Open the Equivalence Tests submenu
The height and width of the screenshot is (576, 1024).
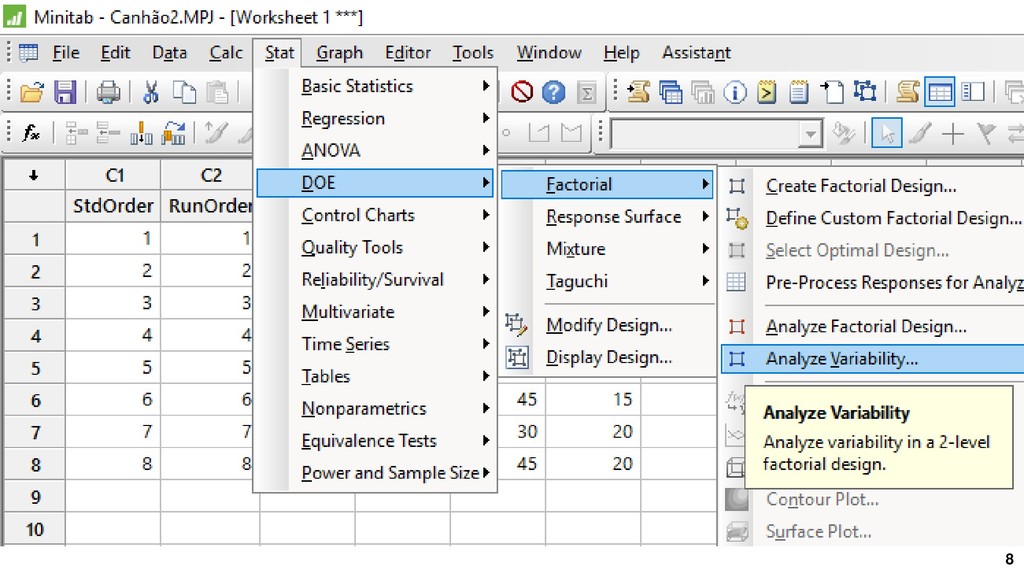tap(376, 441)
